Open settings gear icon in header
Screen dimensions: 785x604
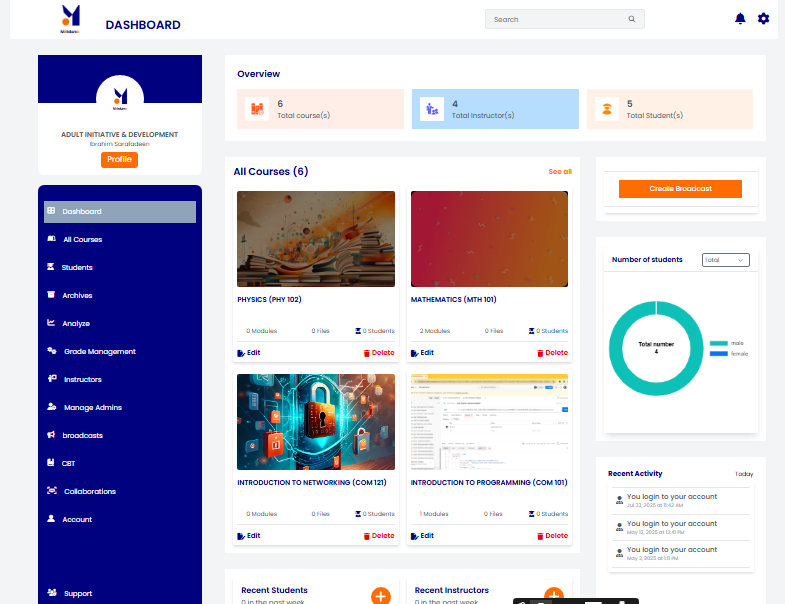pyautogui.click(x=763, y=19)
